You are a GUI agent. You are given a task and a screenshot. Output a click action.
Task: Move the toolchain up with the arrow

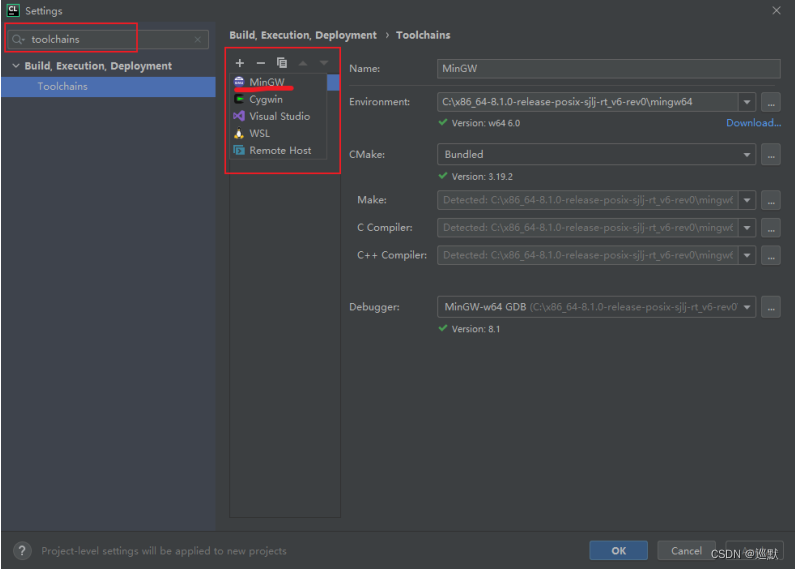click(x=303, y=63)
